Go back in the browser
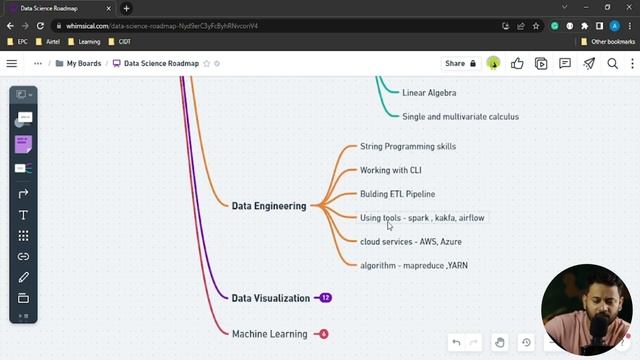Viewport: 640px width, 360px height. pyautogui.click(x=10, y=26)
